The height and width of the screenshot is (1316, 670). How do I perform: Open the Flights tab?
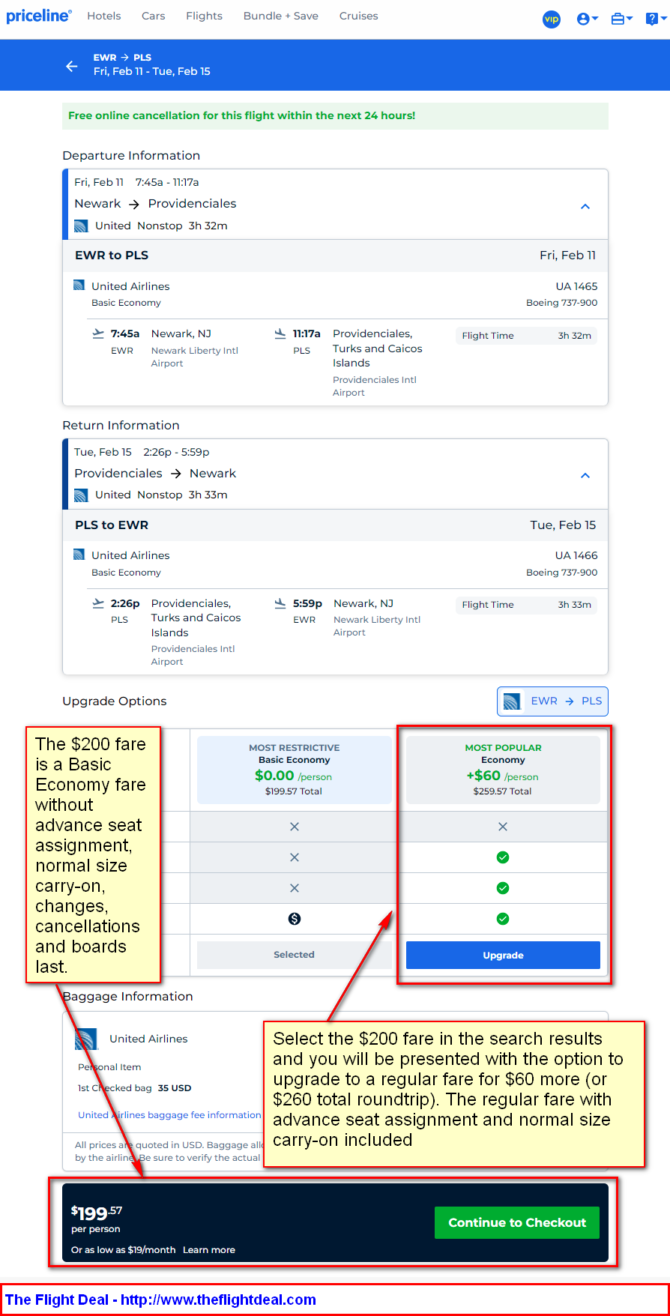(x=204, y=16)
